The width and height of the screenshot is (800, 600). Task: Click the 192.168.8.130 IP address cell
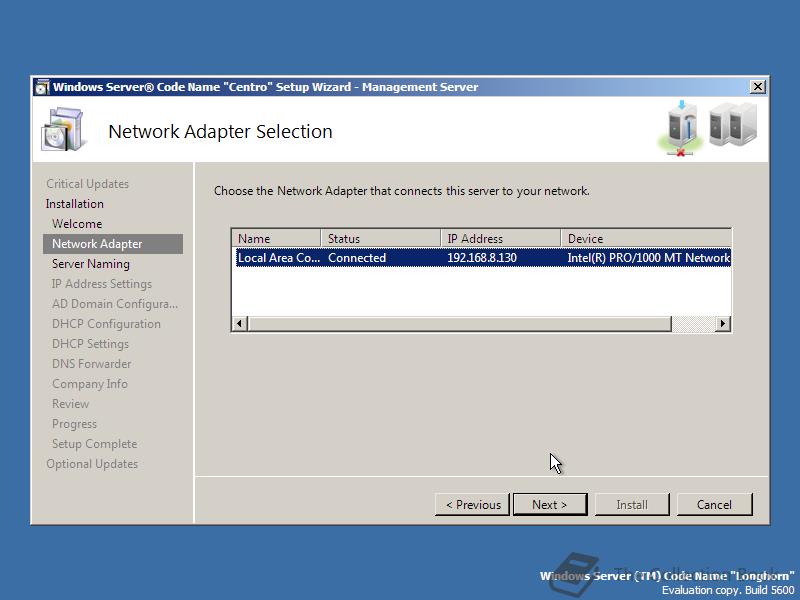[482, 258]
